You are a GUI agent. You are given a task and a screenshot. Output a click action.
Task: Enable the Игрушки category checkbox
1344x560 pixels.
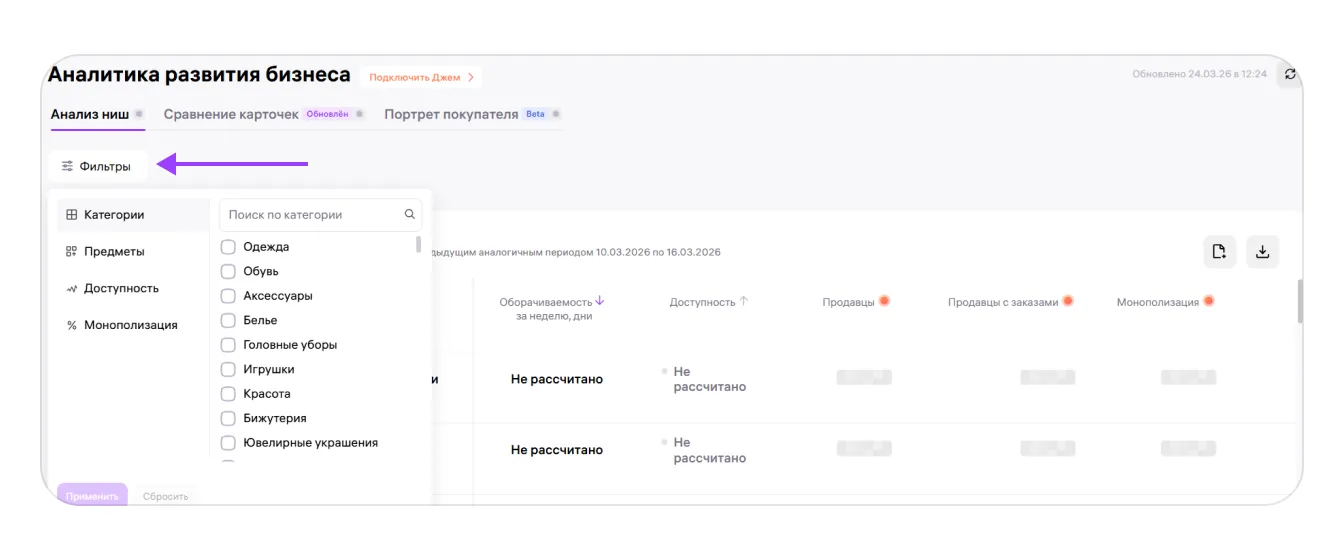click(228, 369)
